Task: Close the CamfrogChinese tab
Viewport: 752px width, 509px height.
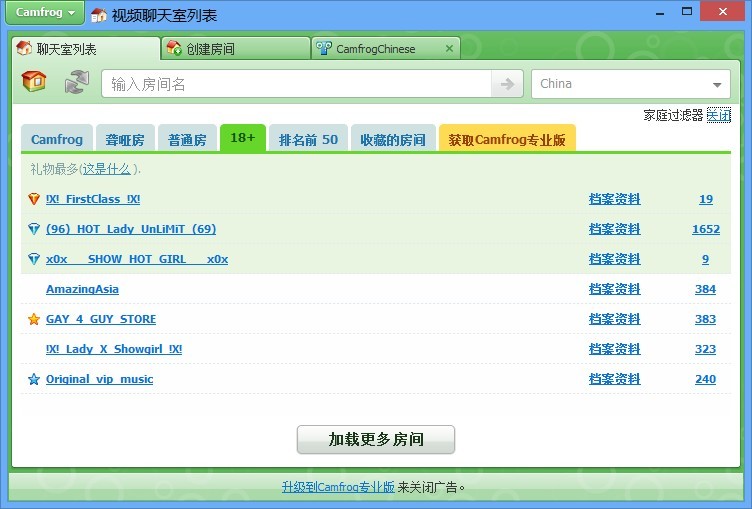Action: click(x=449, y=48)
